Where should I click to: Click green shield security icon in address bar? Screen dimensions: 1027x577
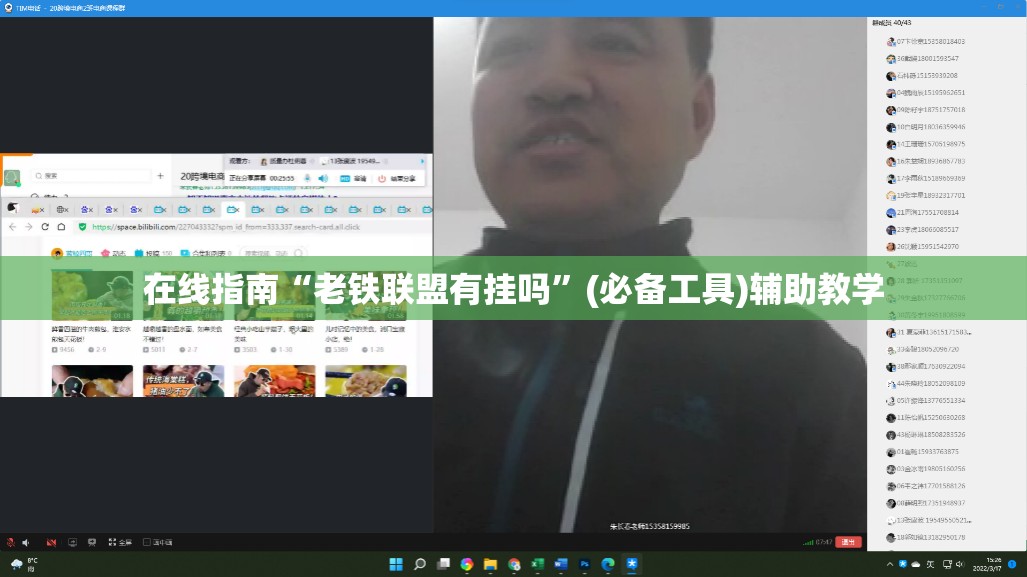pyautogui.click(x=82, y=227)
